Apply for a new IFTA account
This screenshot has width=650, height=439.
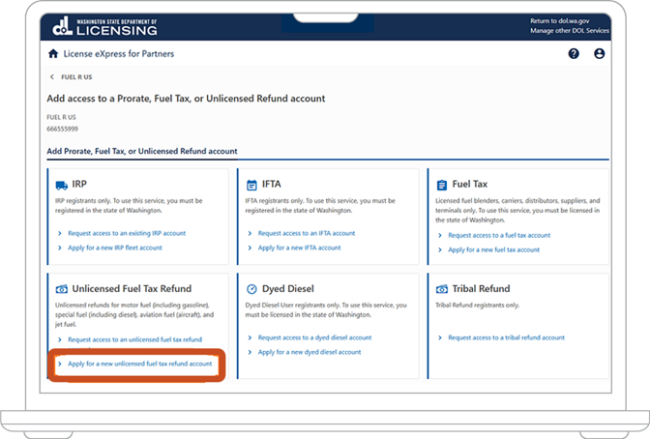pos(299,248)
